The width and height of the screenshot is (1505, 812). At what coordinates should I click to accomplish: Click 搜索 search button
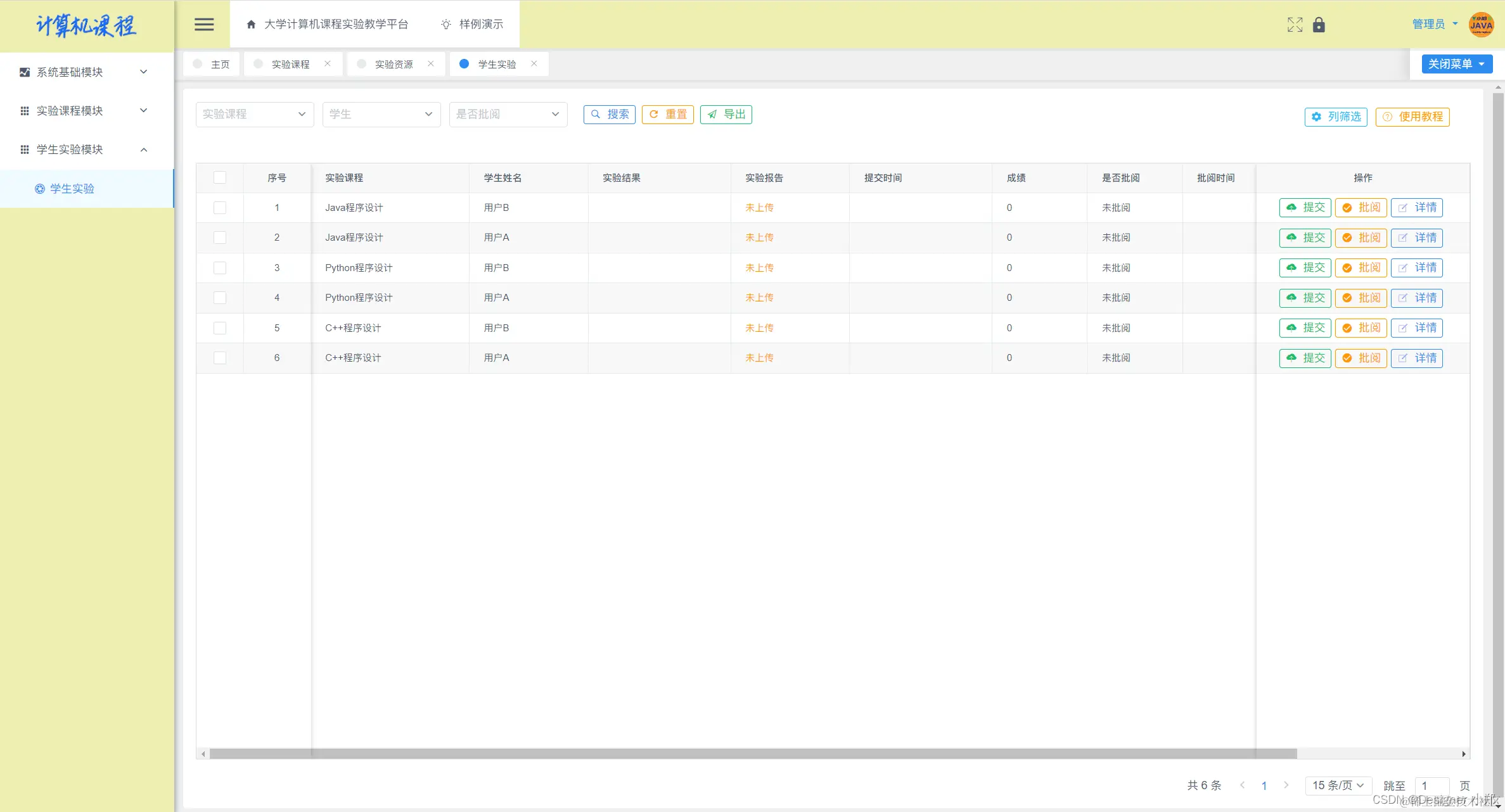610,114
